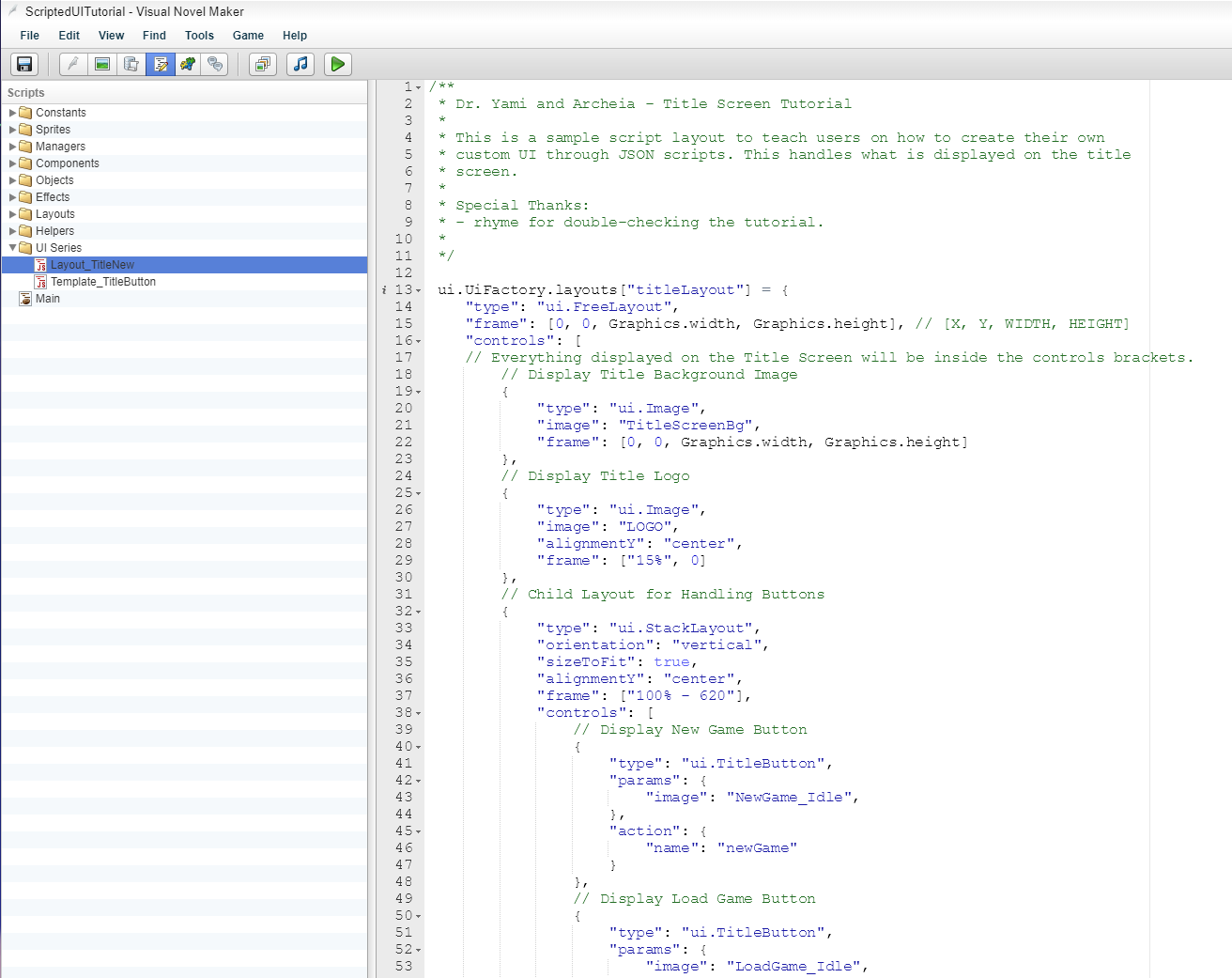Viewport: 1232px width, 978px height.
Task: Open the Template_TitleButton script
Action: (x=103, y=282)
